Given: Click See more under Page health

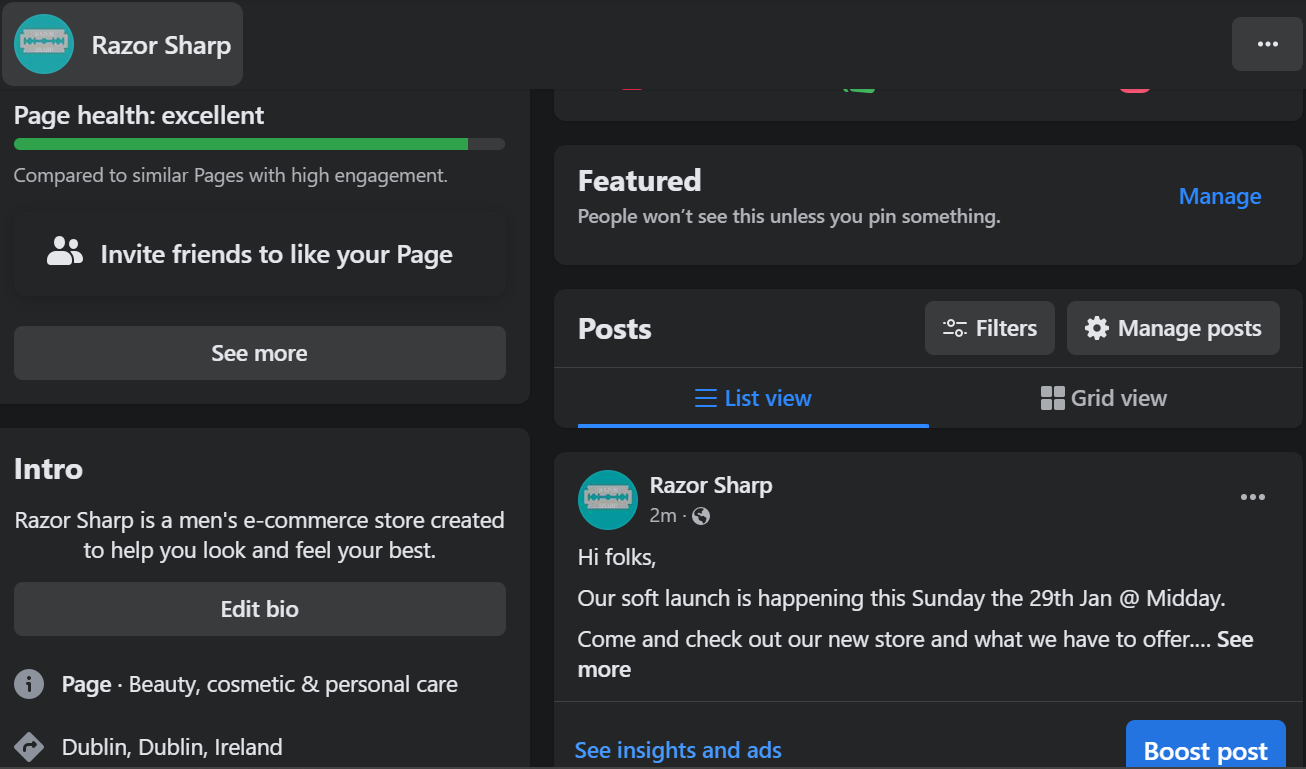Looking at the screenshot, I should pyautogui.click(x=260, y=353).
